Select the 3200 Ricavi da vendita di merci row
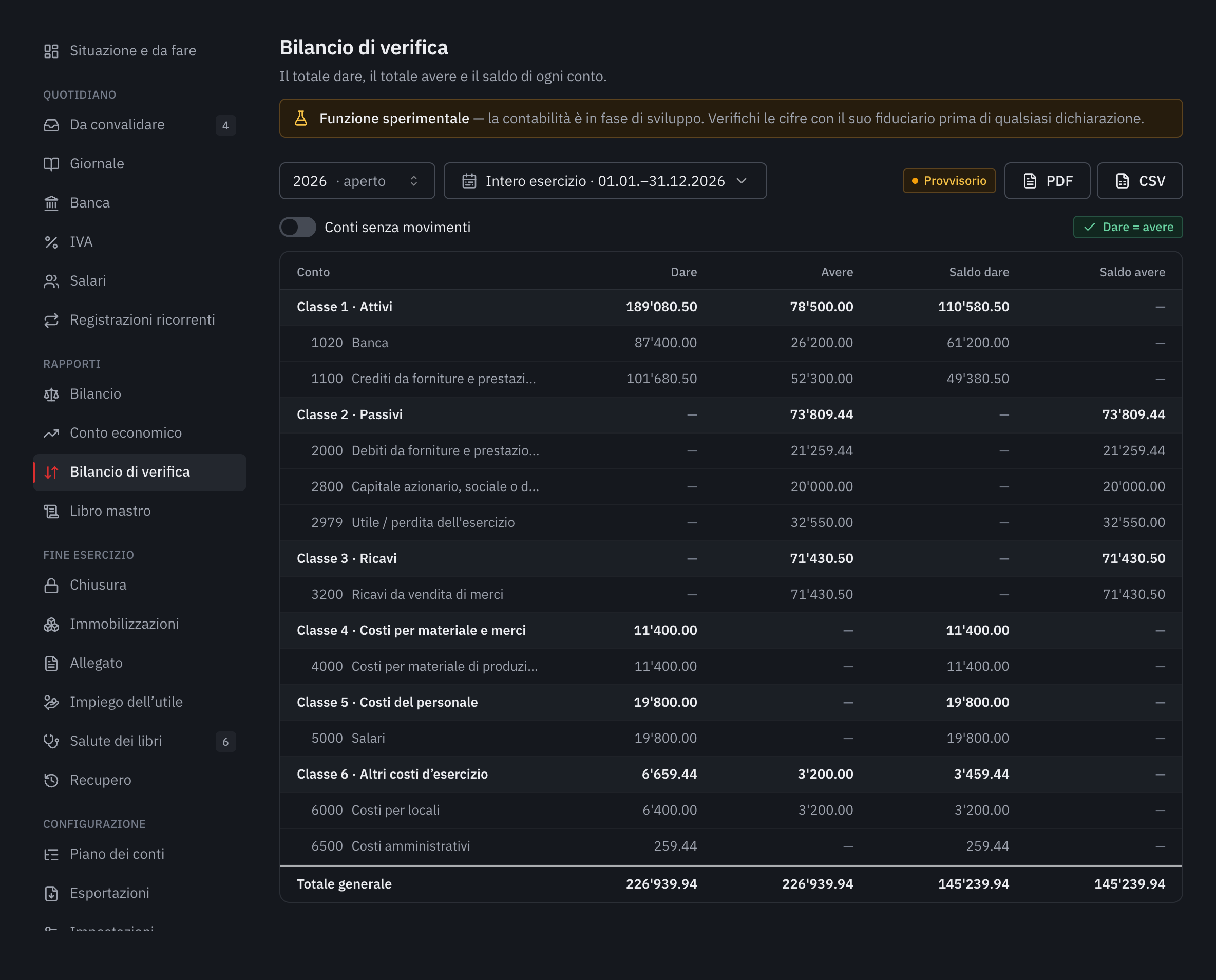1216x980 pixels. pyautogui.click(x=731, y=594)
